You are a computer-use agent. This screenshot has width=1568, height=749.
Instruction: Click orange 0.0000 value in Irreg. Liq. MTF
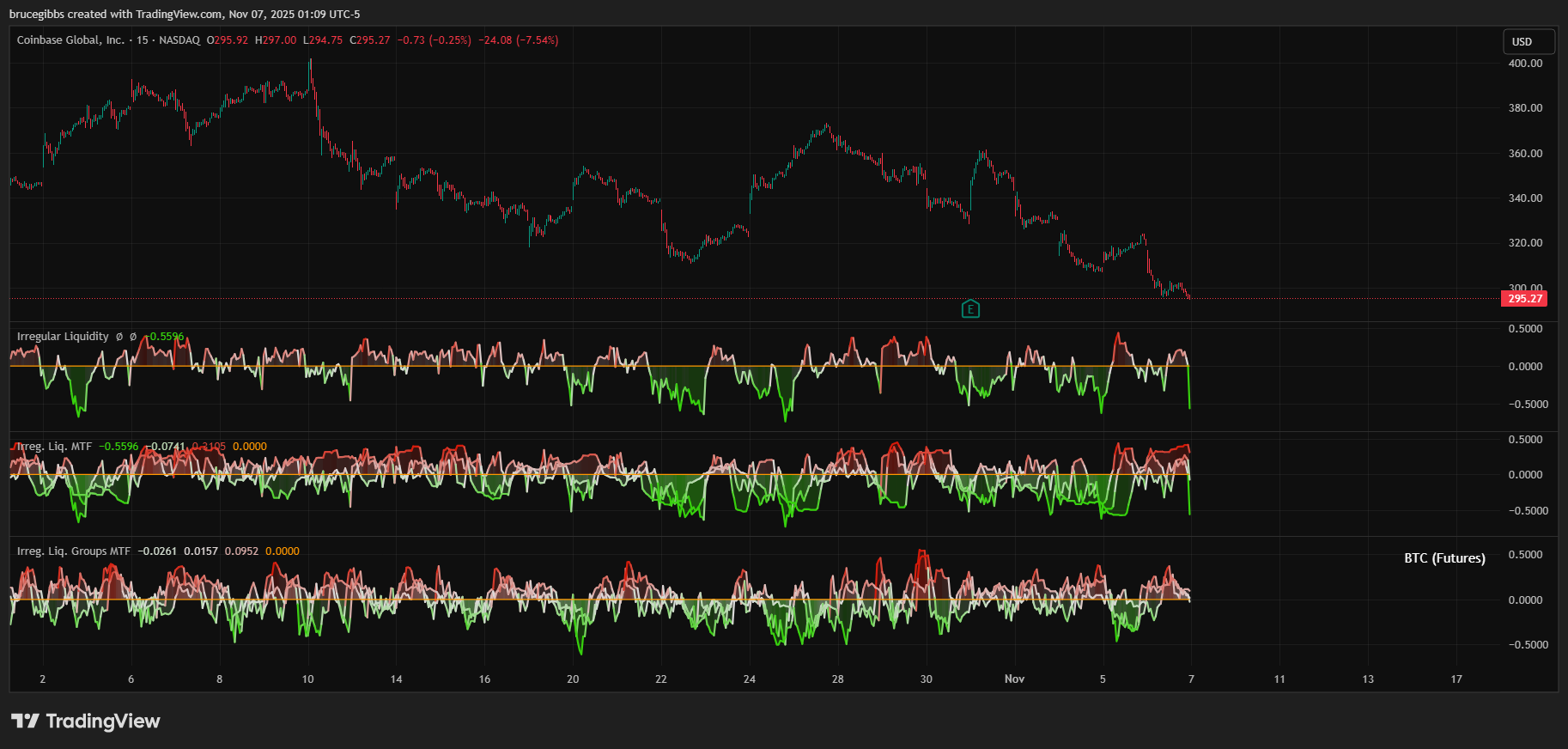coord(250,447)
